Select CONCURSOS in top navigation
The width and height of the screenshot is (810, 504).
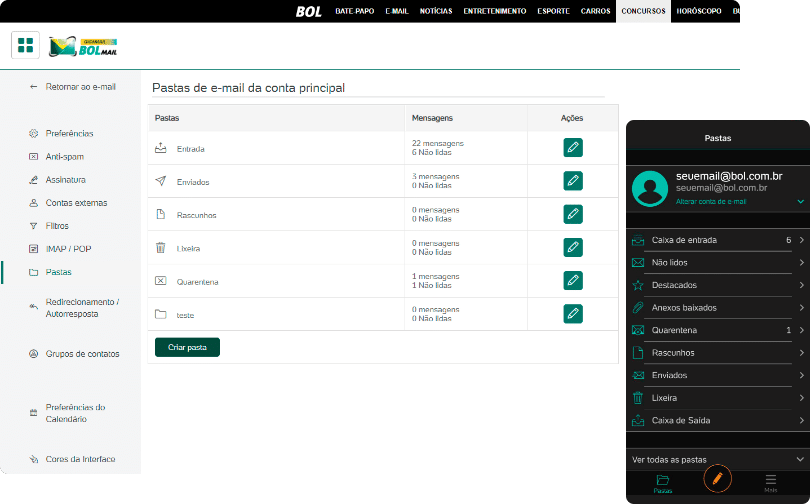pyautogui.click(x=644, y=11)
